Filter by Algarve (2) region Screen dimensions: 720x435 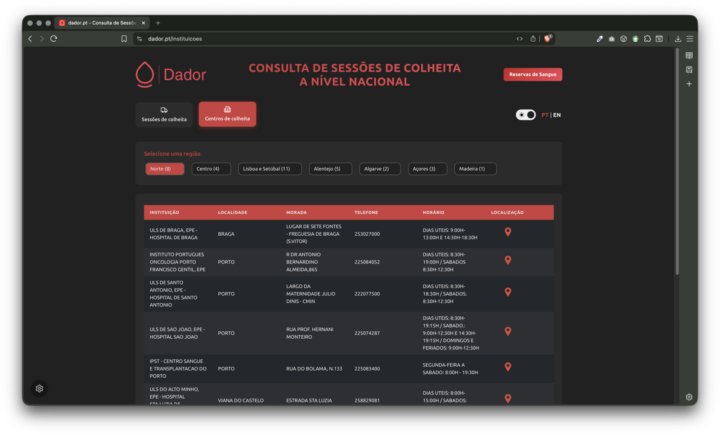(x=379, y=169)
